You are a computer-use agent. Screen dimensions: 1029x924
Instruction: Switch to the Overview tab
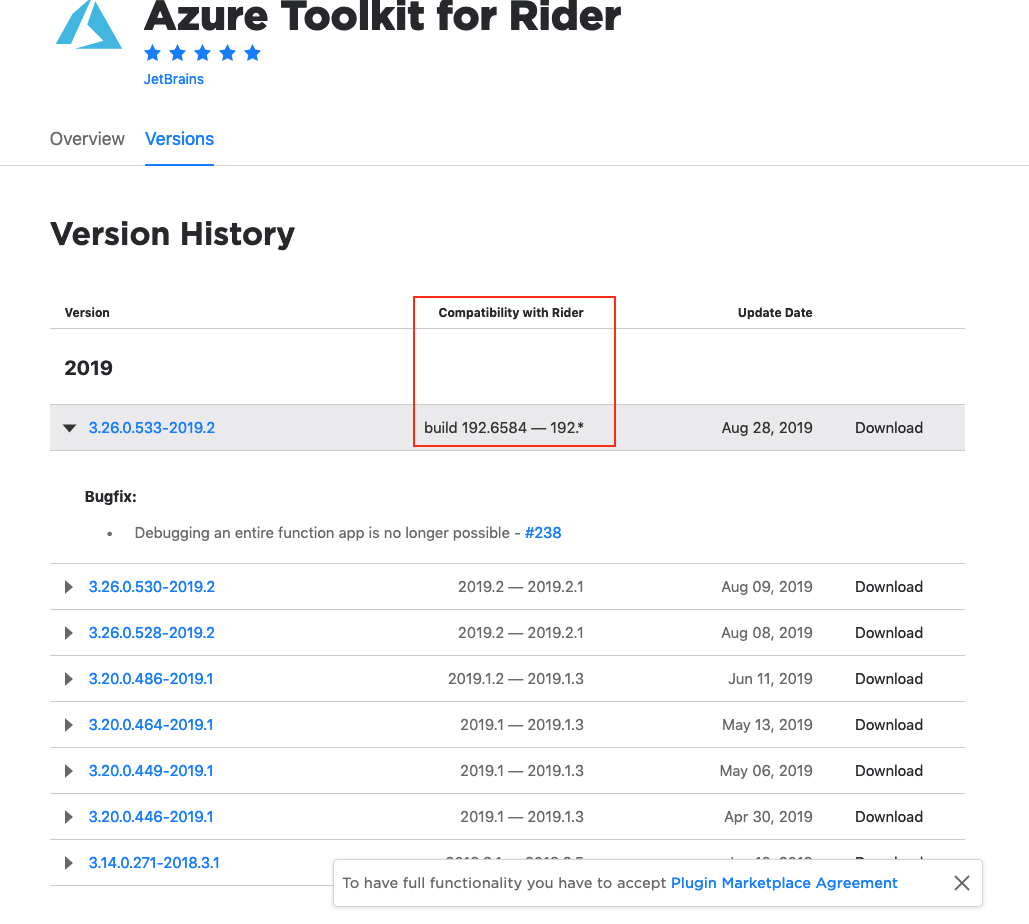pos(87,139)
